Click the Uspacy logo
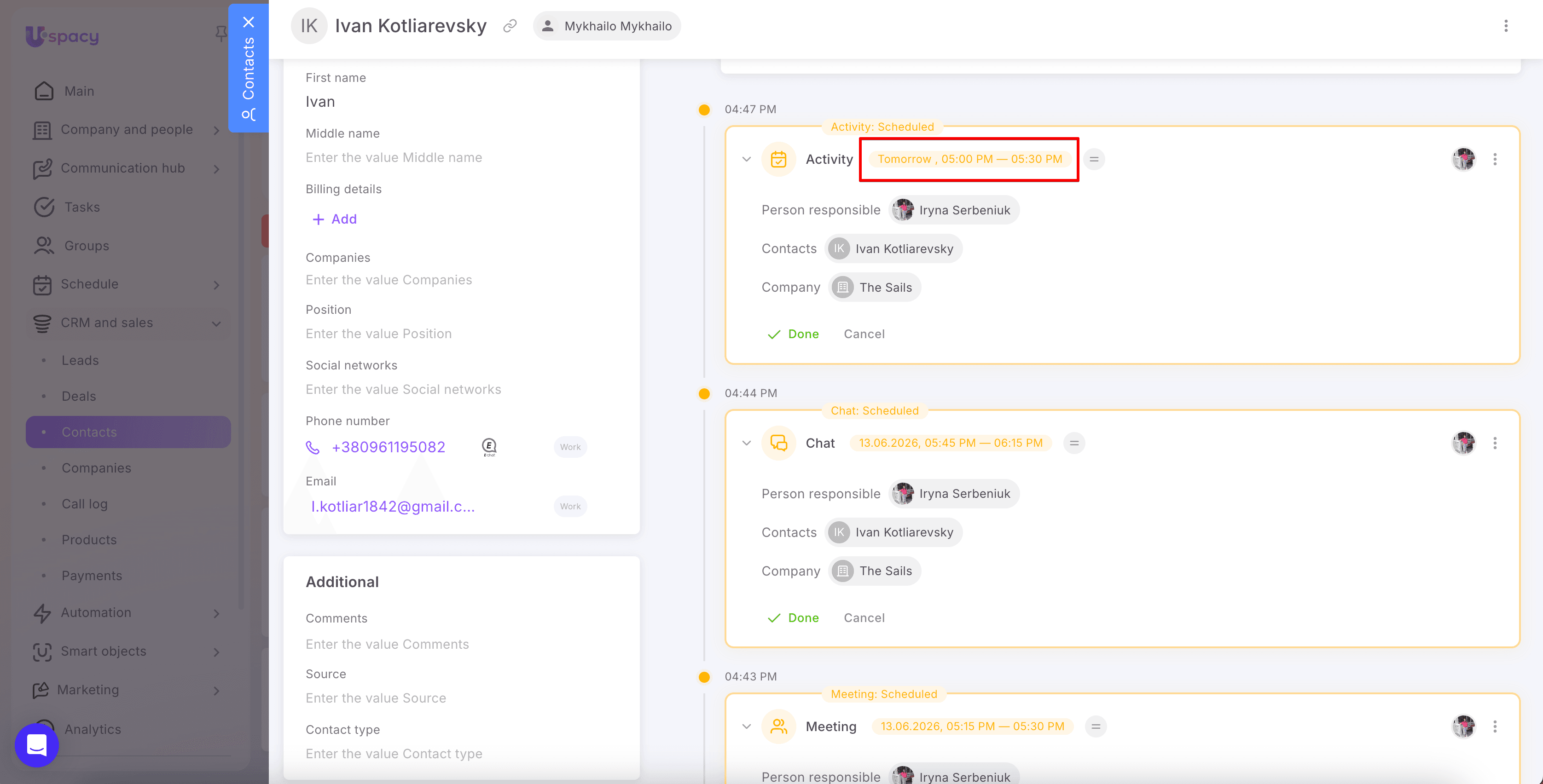 (x=62, y=36)
